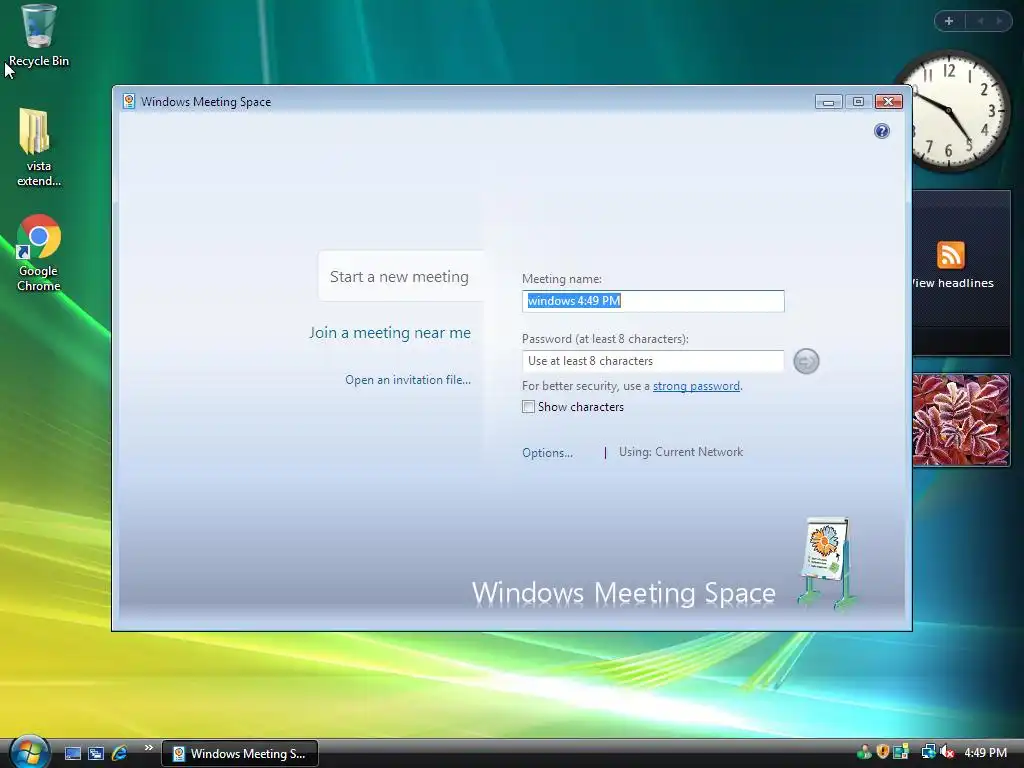This screenshot has height=768, width=1024.
Task: Open the Options link
Action: 547,453
